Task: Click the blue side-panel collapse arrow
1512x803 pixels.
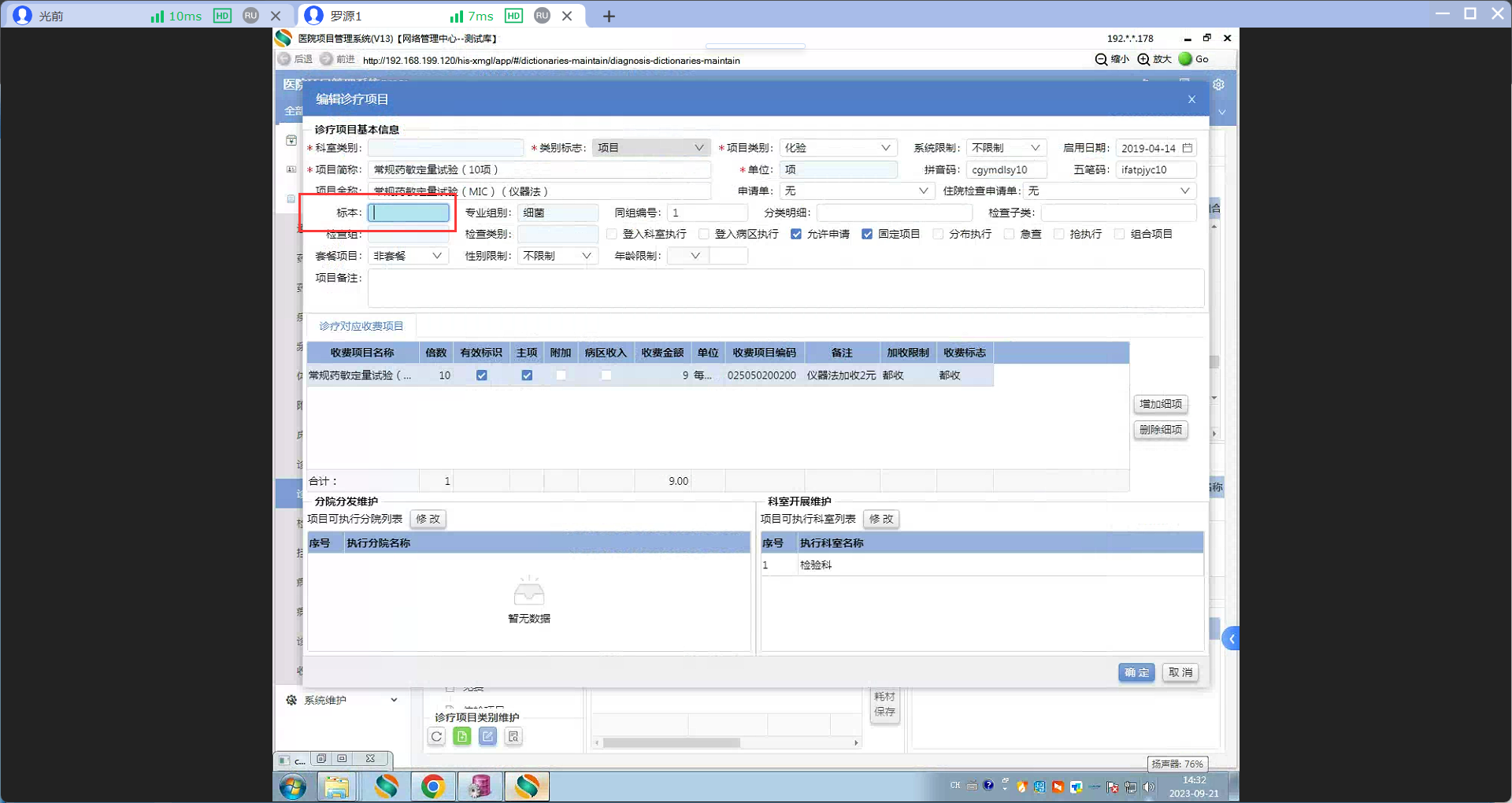Action: tap(1231, 638)
